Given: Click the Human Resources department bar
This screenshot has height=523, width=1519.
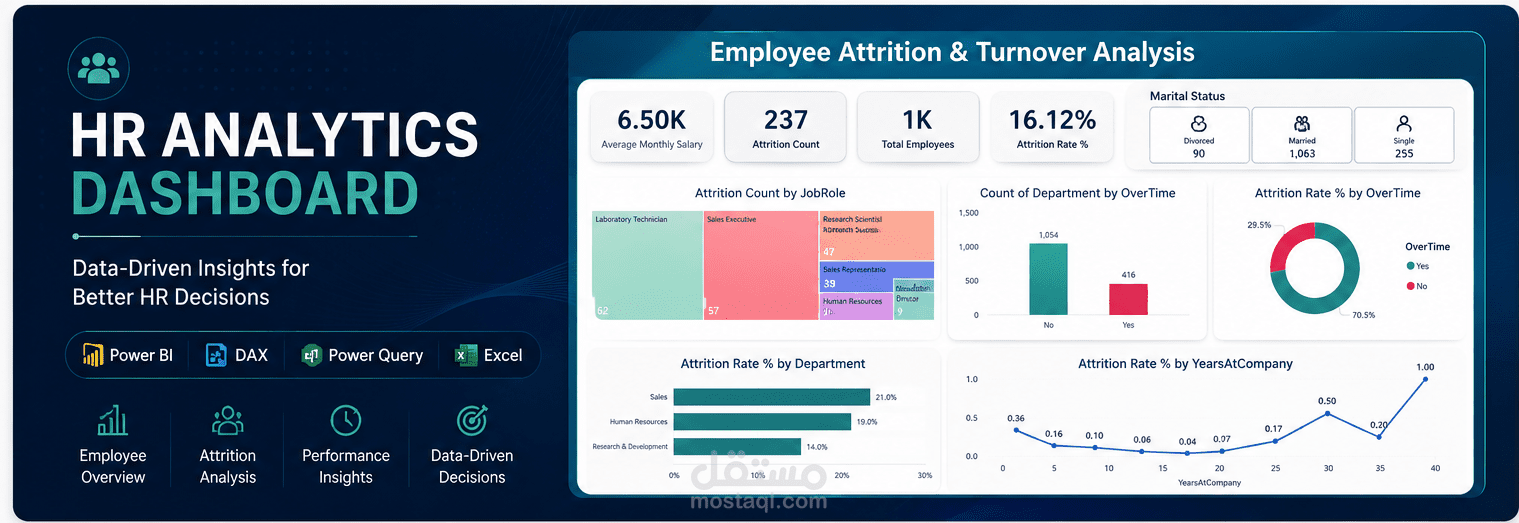Looking at the screenshot, I should tap(762, 422).
